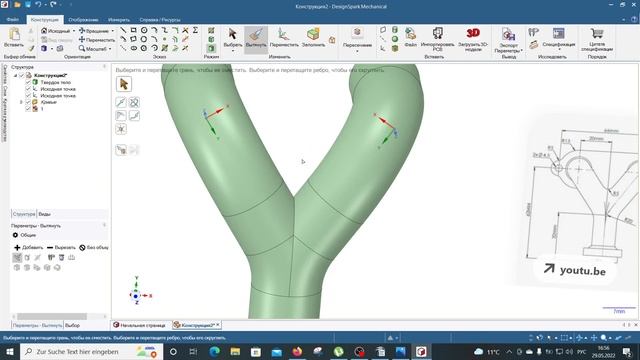
Task: Click Загрузить 3D-модели icon
Action: tap(473, 40)
